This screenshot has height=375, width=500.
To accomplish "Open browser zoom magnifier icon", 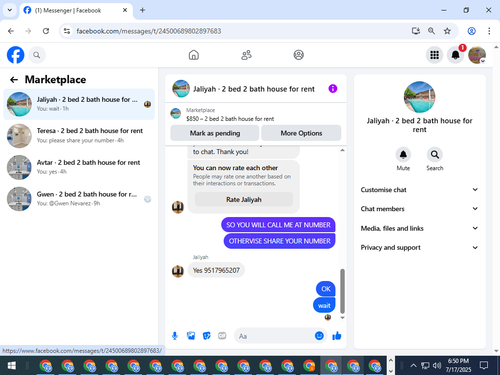I will pyautogui.click(x=431, y=31).
